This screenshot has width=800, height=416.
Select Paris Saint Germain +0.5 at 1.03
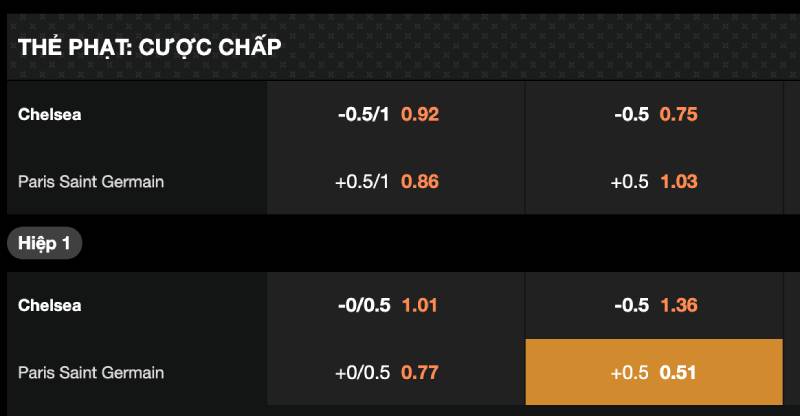pyautogui.click(x=654, y=182)
